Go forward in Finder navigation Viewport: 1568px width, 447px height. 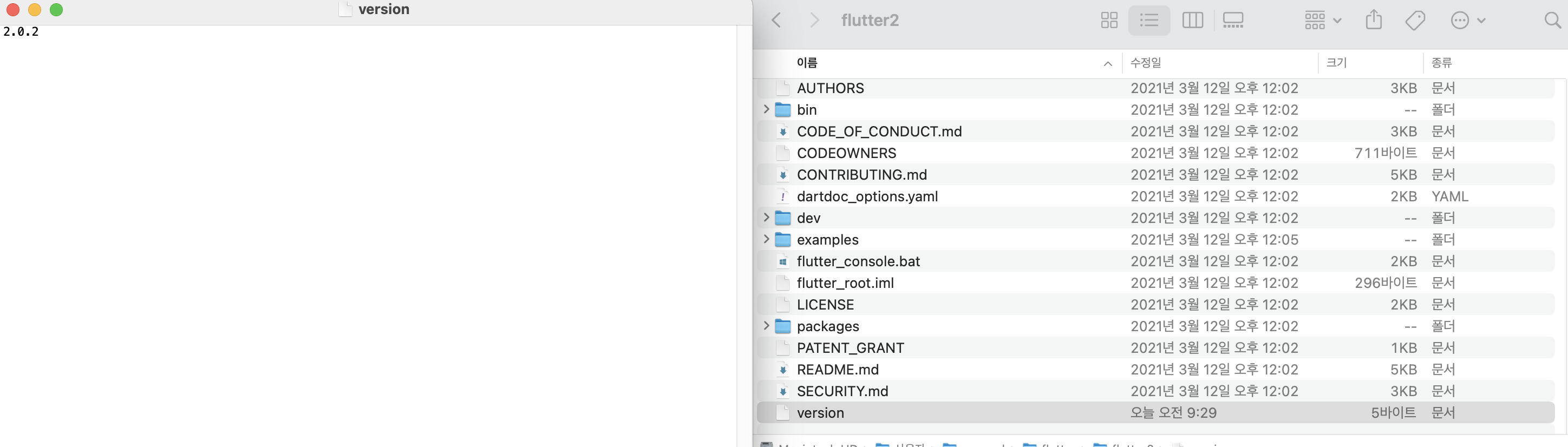tap(814, 20)
